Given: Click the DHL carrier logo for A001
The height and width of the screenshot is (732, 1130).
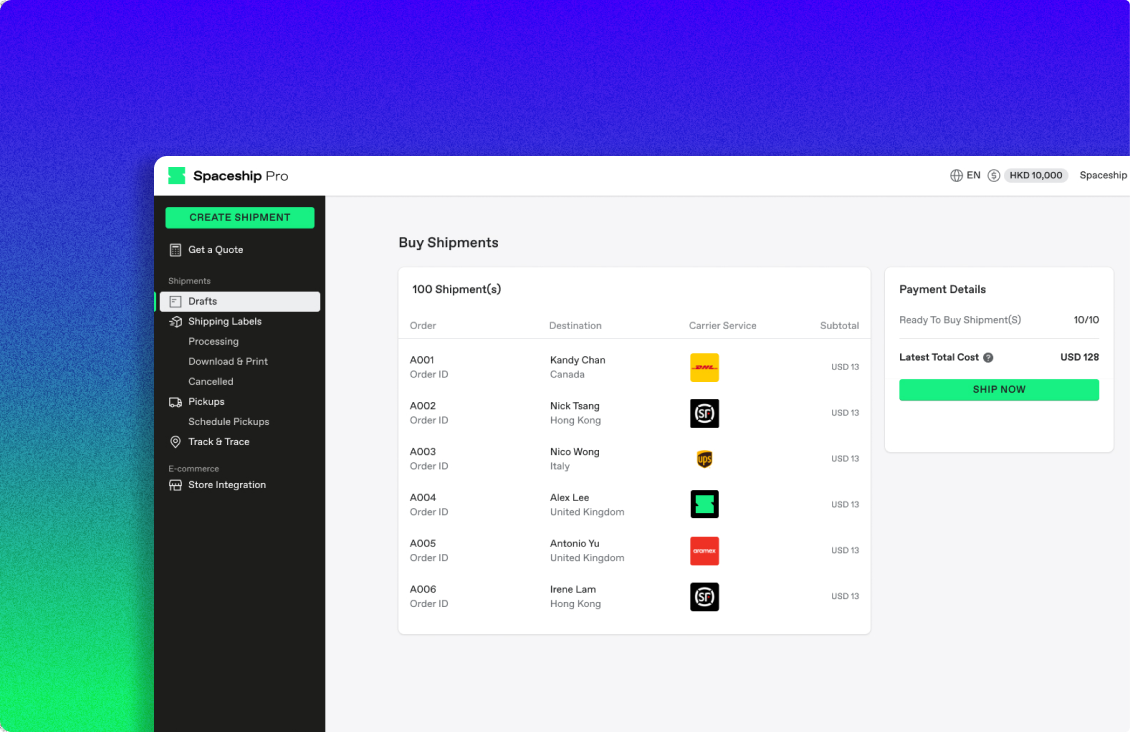Looking at the screenshot, I should point(704,367).
